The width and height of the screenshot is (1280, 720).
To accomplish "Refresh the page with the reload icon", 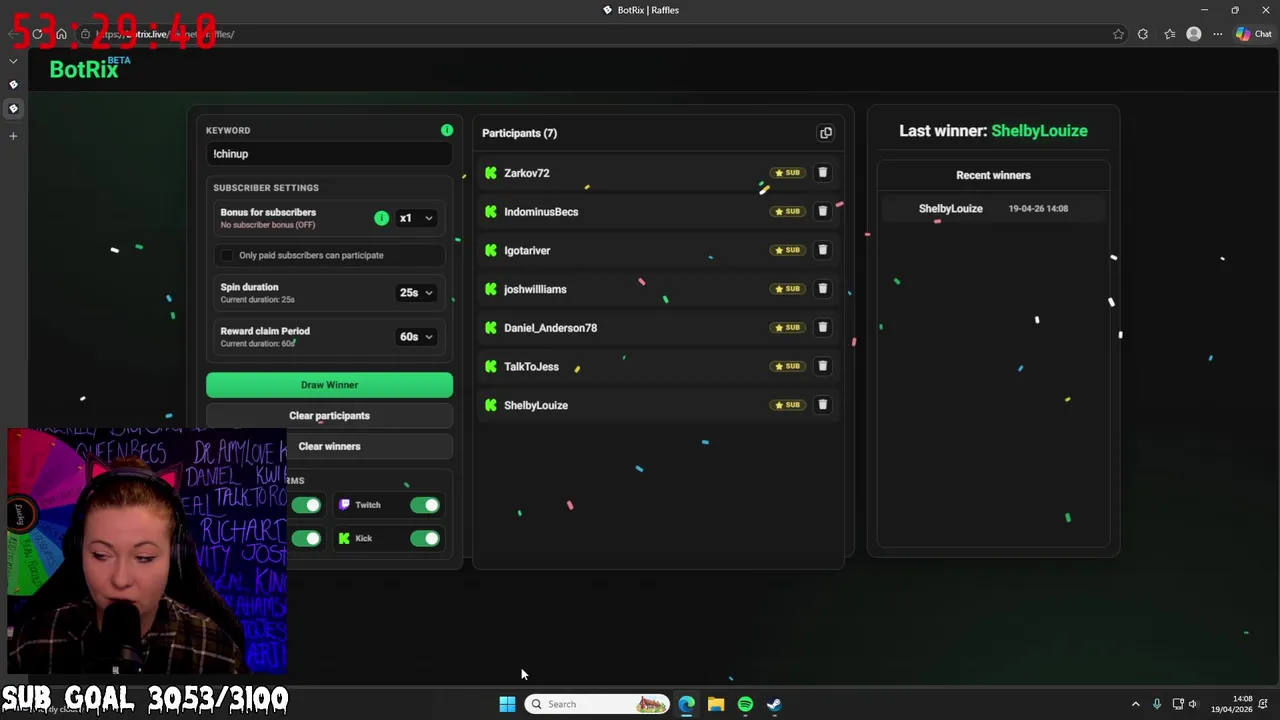I will (x=37, y=34).
